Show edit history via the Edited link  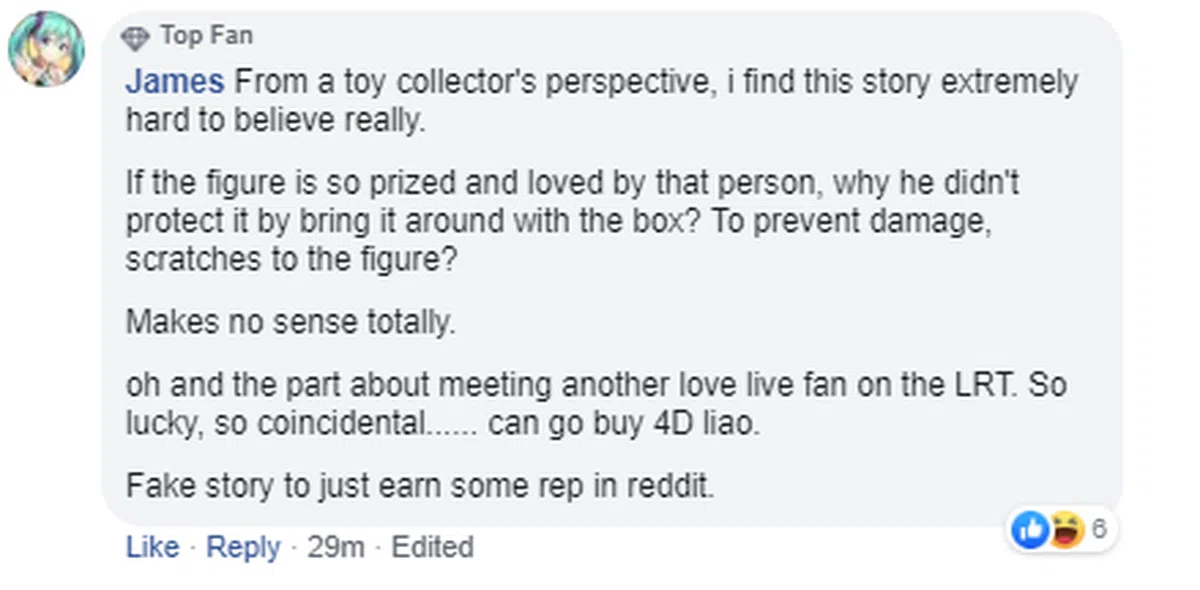coord(432,547)
